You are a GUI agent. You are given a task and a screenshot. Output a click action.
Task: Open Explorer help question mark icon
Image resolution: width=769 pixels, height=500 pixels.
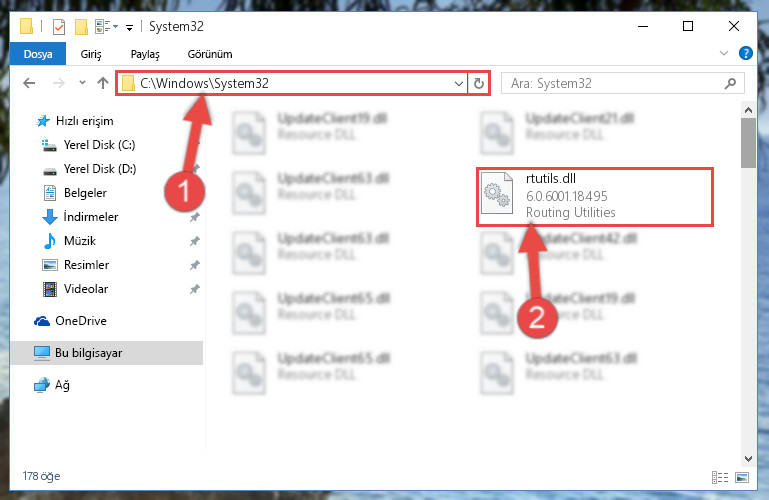tap(745, 53)
